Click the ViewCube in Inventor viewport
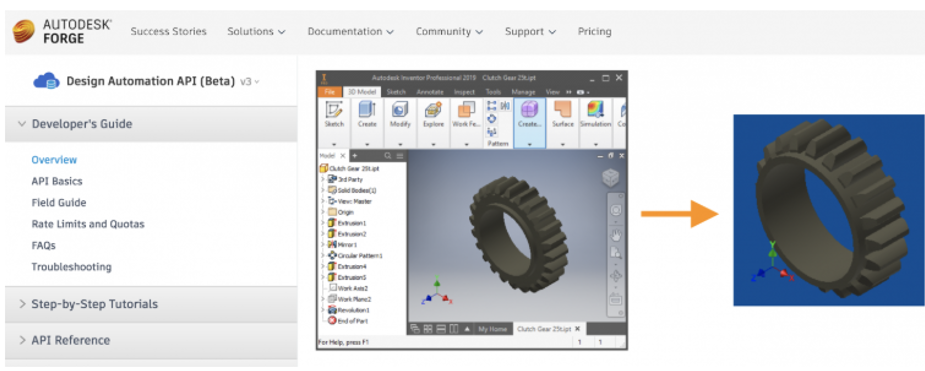Screen dimensions: 925x371 click(x=611, y=178)
